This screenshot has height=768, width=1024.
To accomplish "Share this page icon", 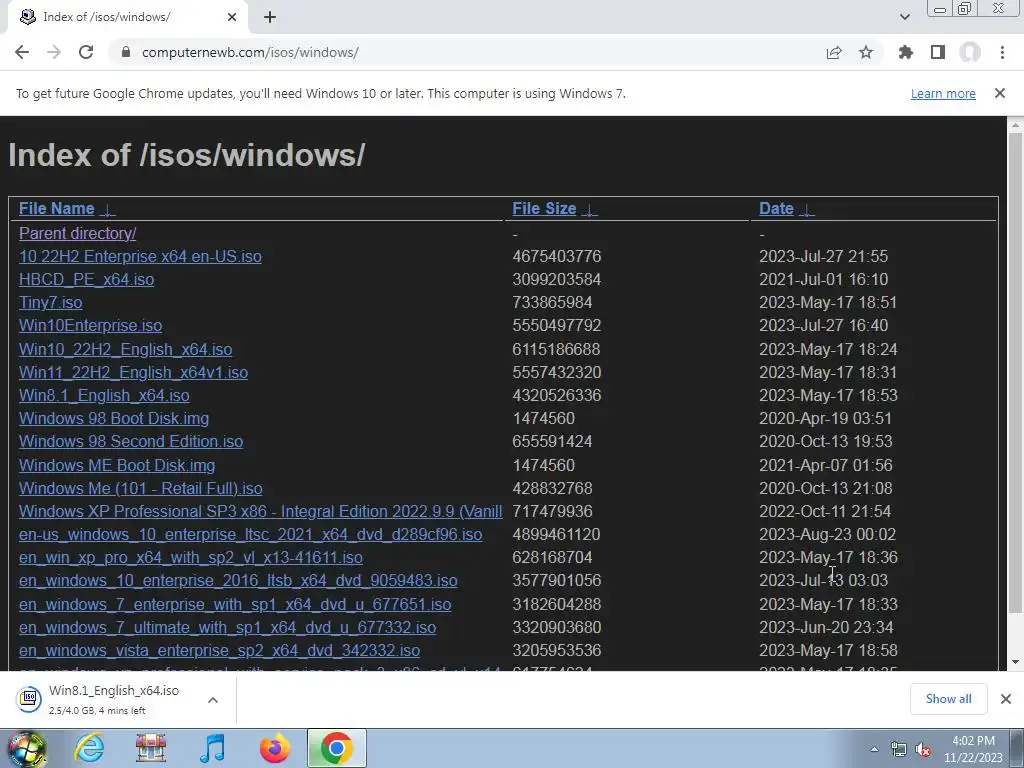I will [834, 52].
